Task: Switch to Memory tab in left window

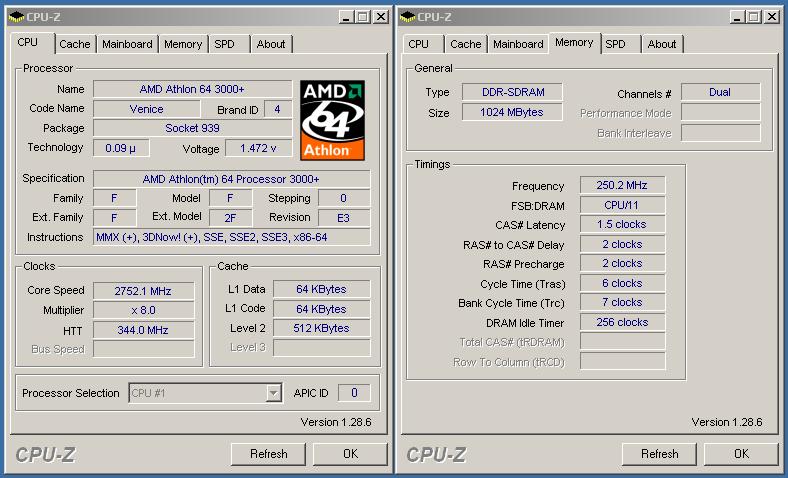Action: tap(183, 44)
